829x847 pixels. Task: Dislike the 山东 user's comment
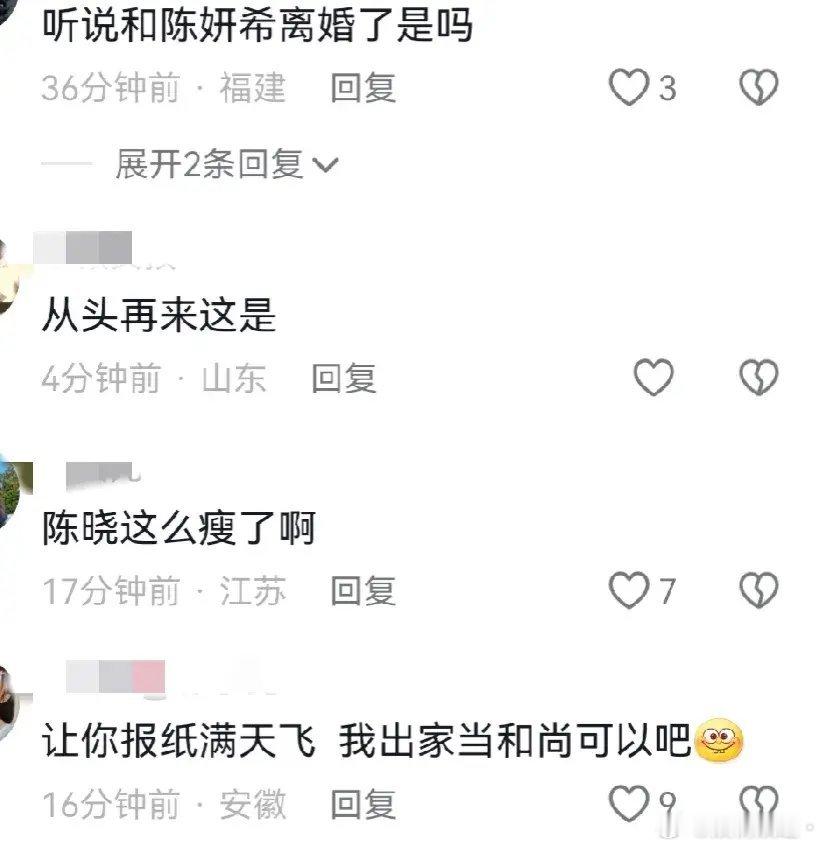pyautogui.click(x=758, y=377)
